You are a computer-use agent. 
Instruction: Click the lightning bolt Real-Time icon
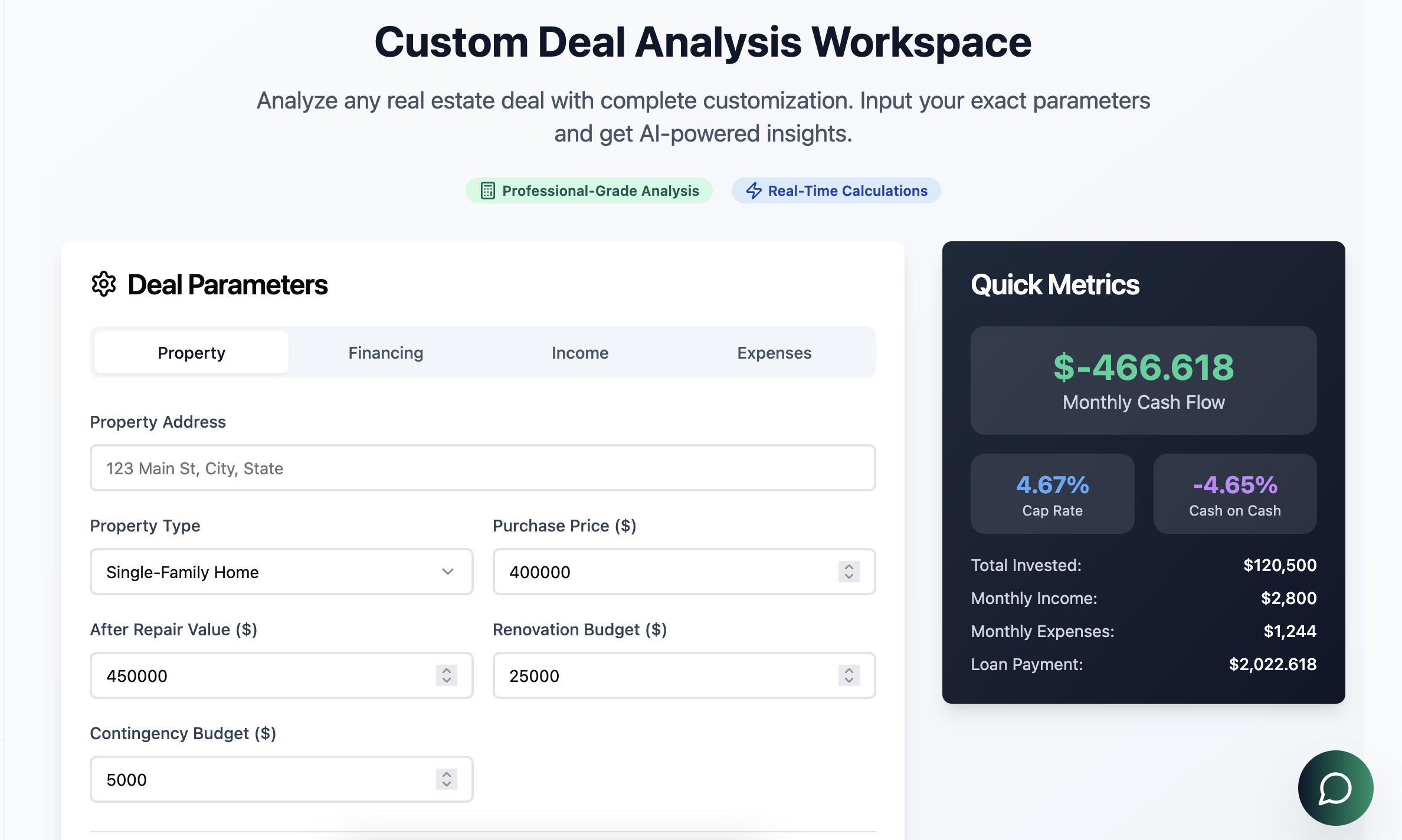click(754, 191)
